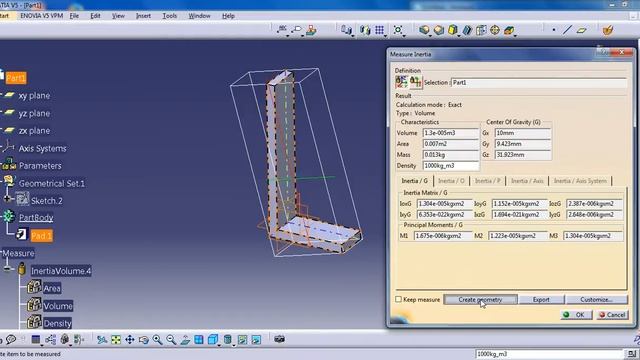Select the Rotate view tool
The width and height of the screenshot is (640, 360).
[x=144, y=340]
